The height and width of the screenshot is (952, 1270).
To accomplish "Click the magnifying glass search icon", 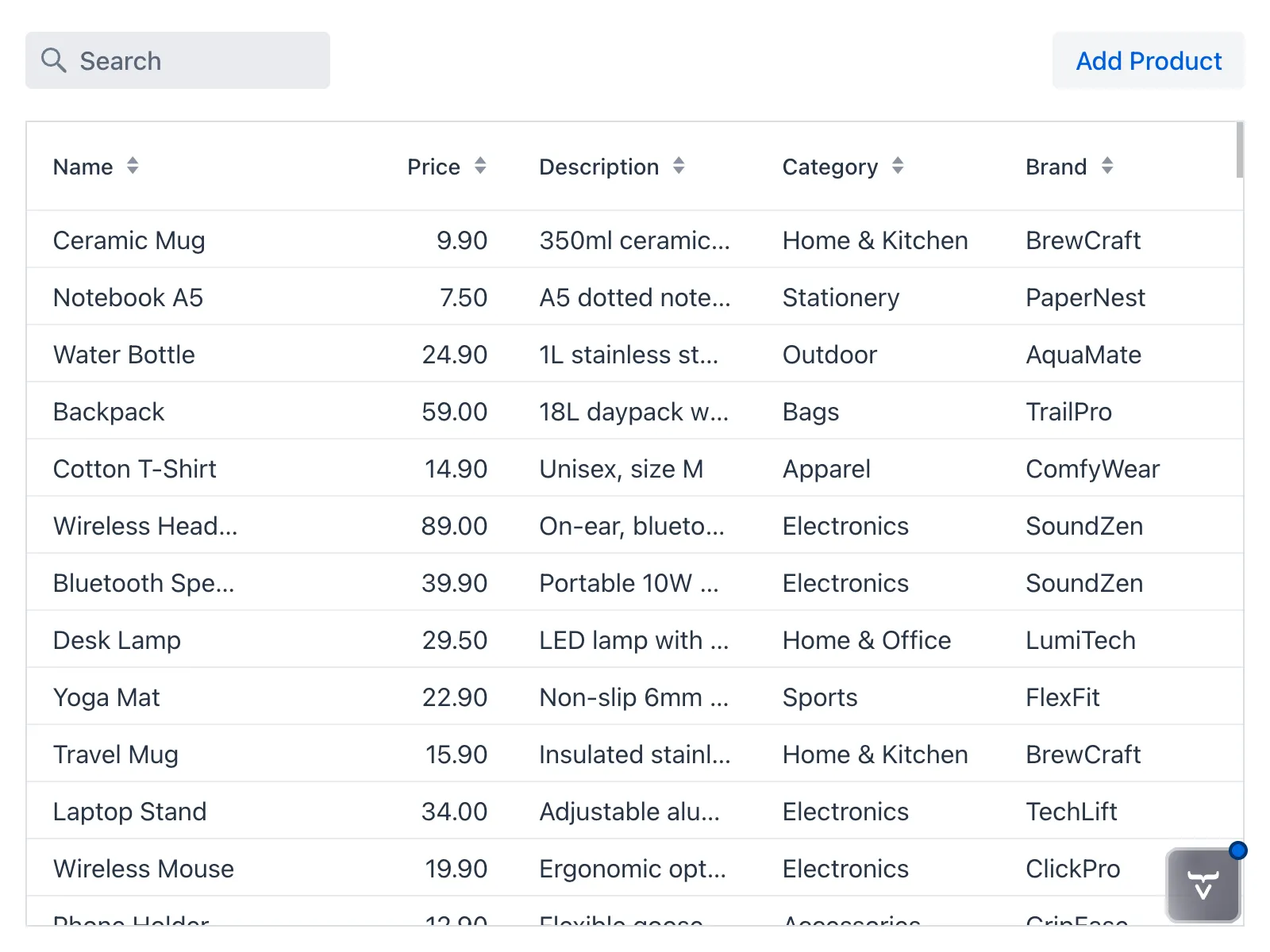I will coord(53,59).
